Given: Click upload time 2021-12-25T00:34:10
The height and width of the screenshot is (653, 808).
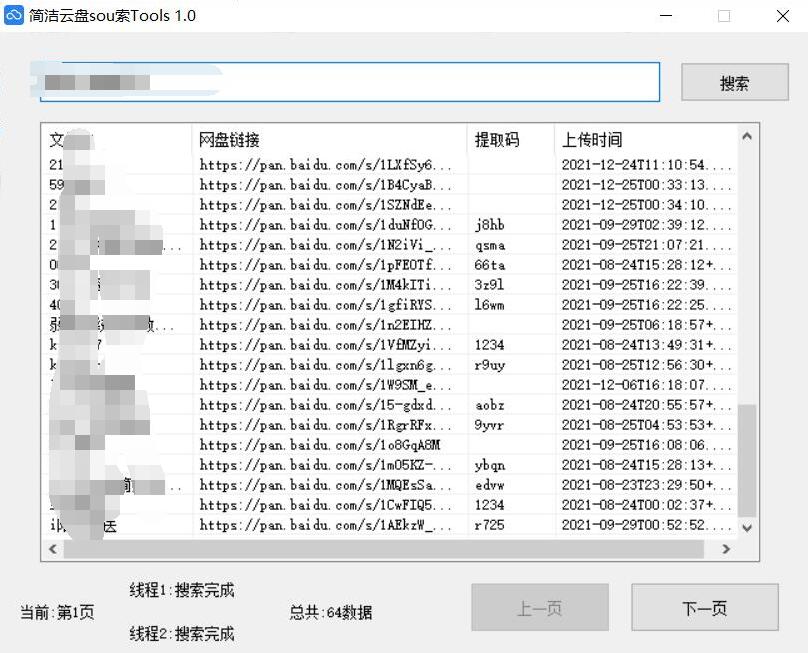Looking at the screenshot, I should pyautogui.click(x=647, y=205).
